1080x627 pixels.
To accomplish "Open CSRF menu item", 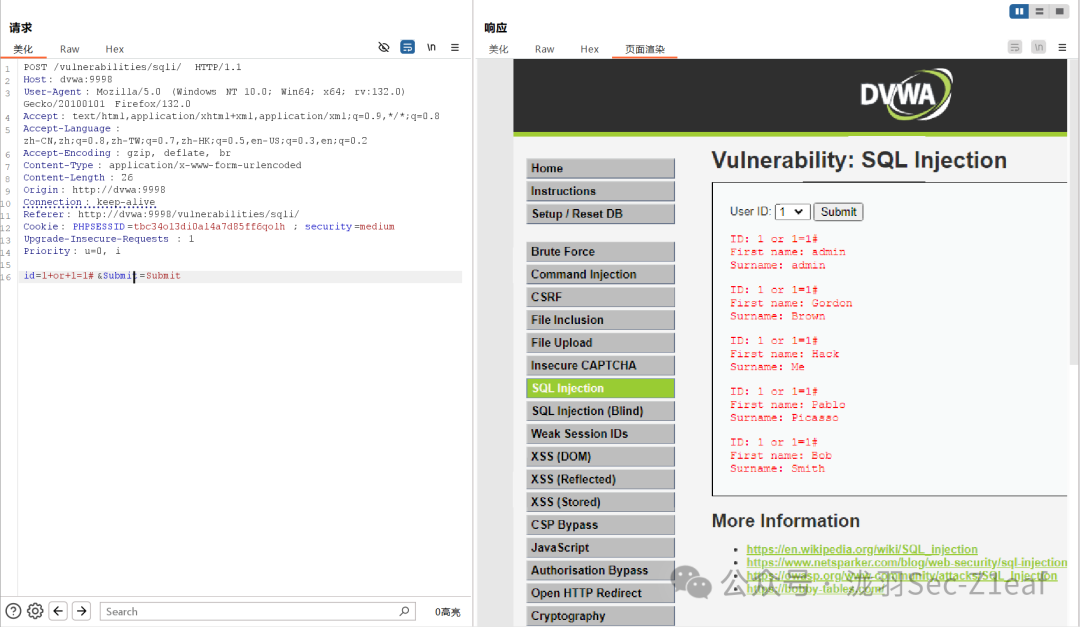I will (x=600, y=297).
